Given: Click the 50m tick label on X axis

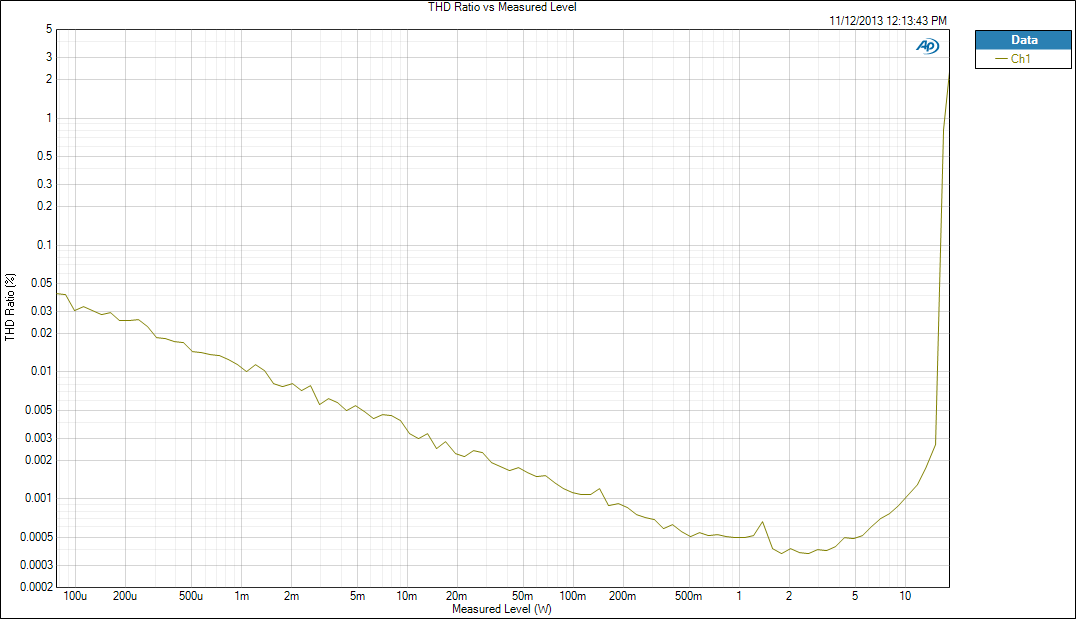Looking at the screenshot, I should coord(522,596).
